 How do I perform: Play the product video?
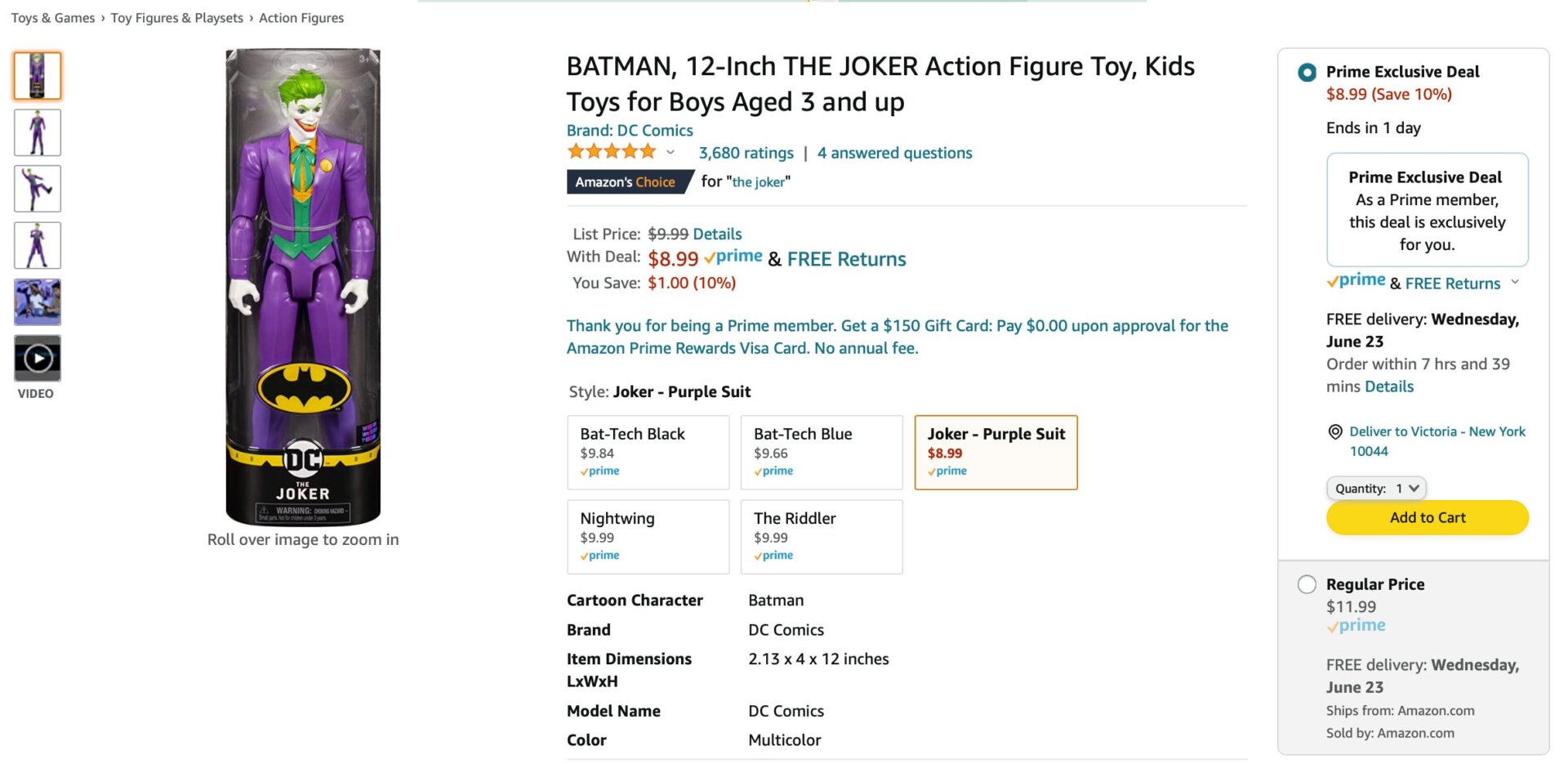[x=37, y=358]
